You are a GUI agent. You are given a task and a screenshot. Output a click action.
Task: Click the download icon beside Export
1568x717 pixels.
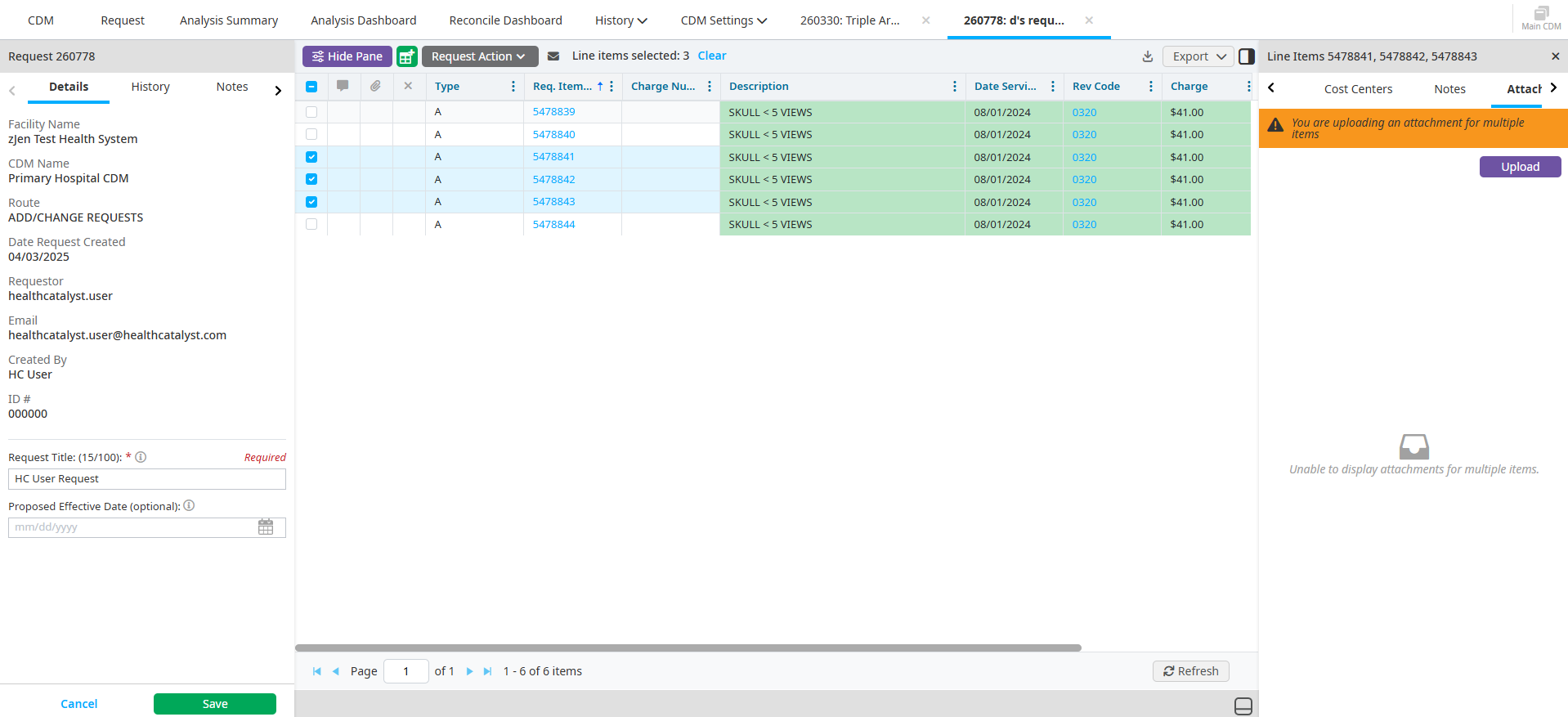(x=1148, y=56)
